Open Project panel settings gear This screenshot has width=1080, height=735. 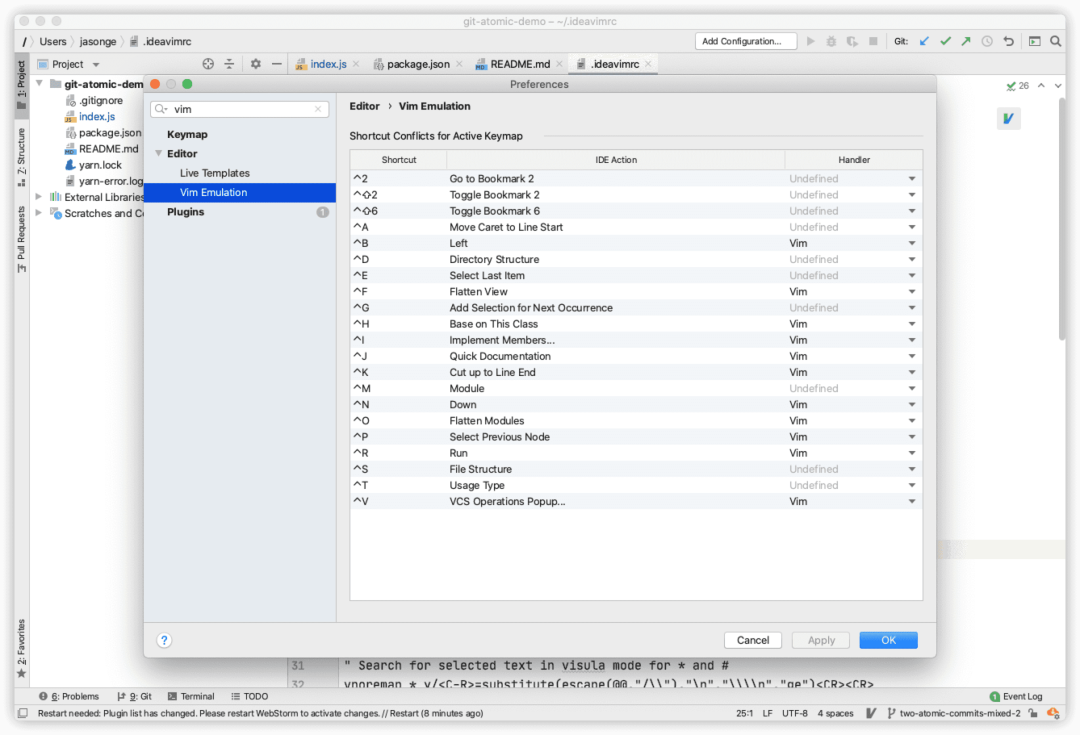tap(256, 64)
